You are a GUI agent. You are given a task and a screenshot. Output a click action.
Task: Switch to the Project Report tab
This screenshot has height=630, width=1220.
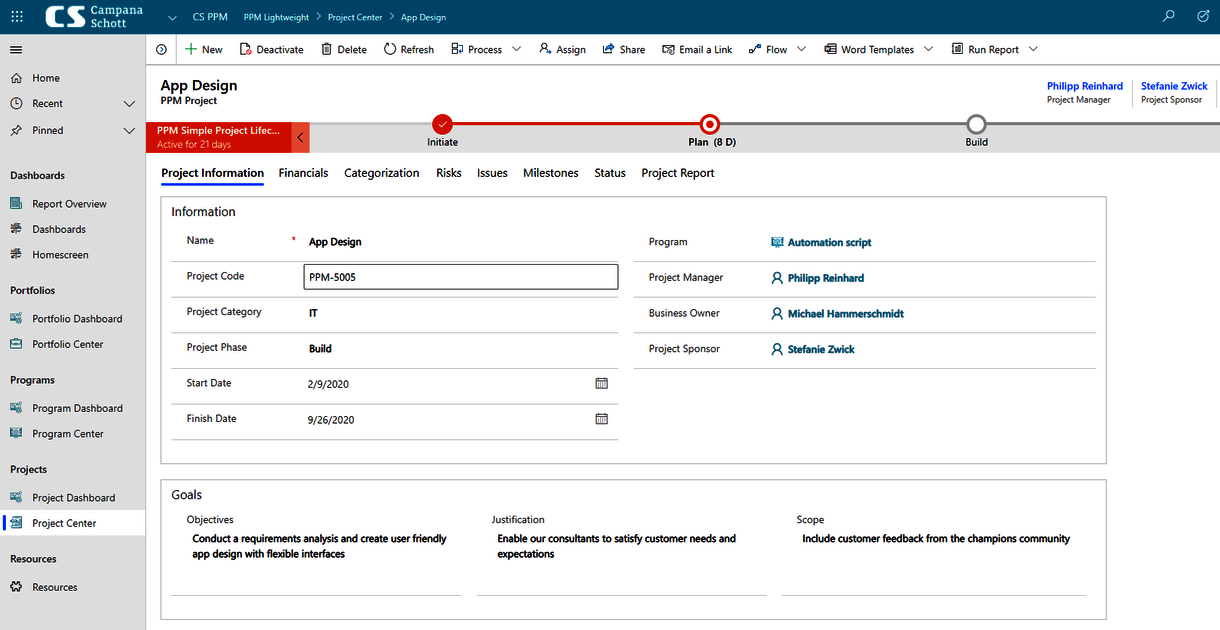[678, 173]
